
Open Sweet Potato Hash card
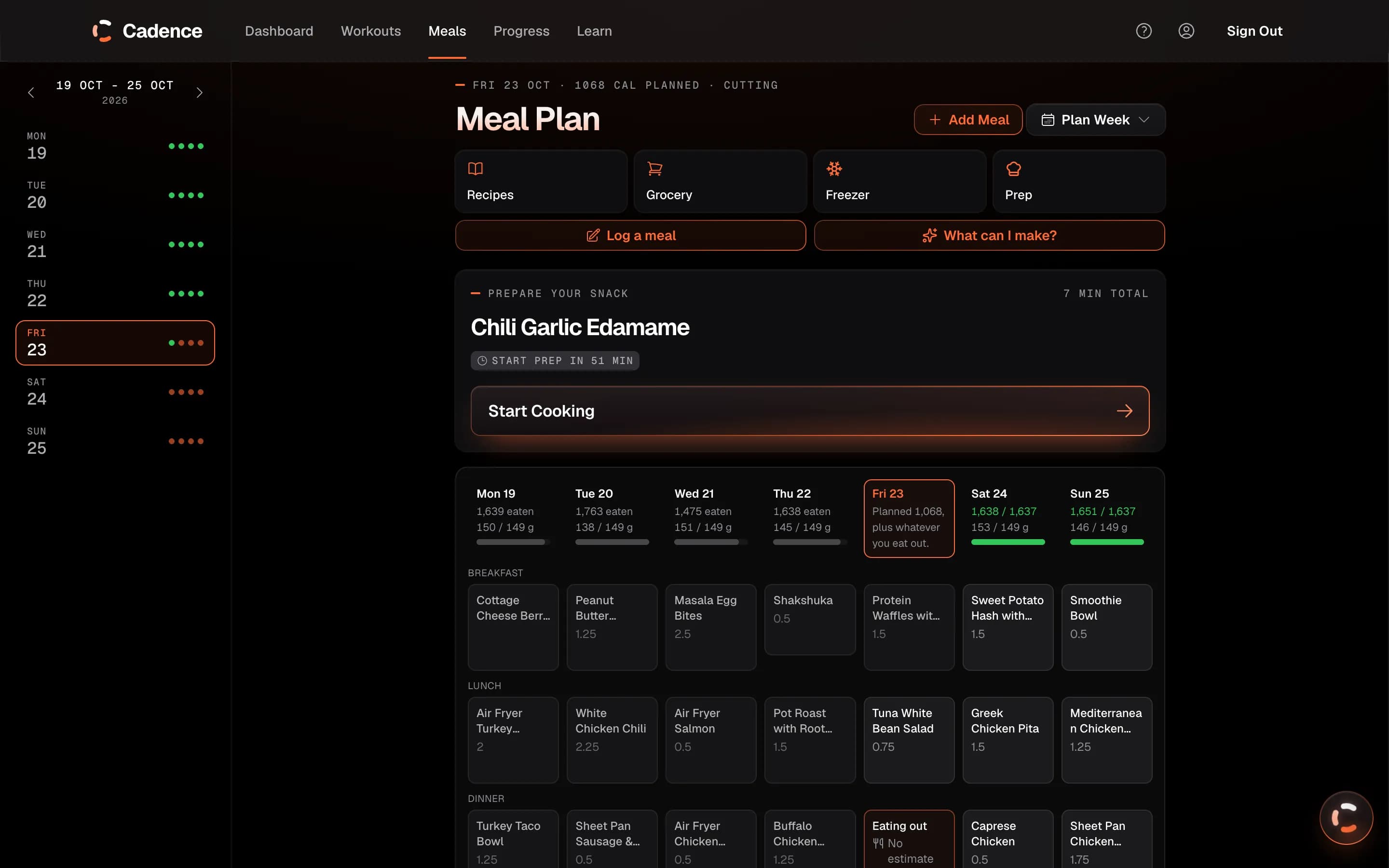tap(1008, 627)
